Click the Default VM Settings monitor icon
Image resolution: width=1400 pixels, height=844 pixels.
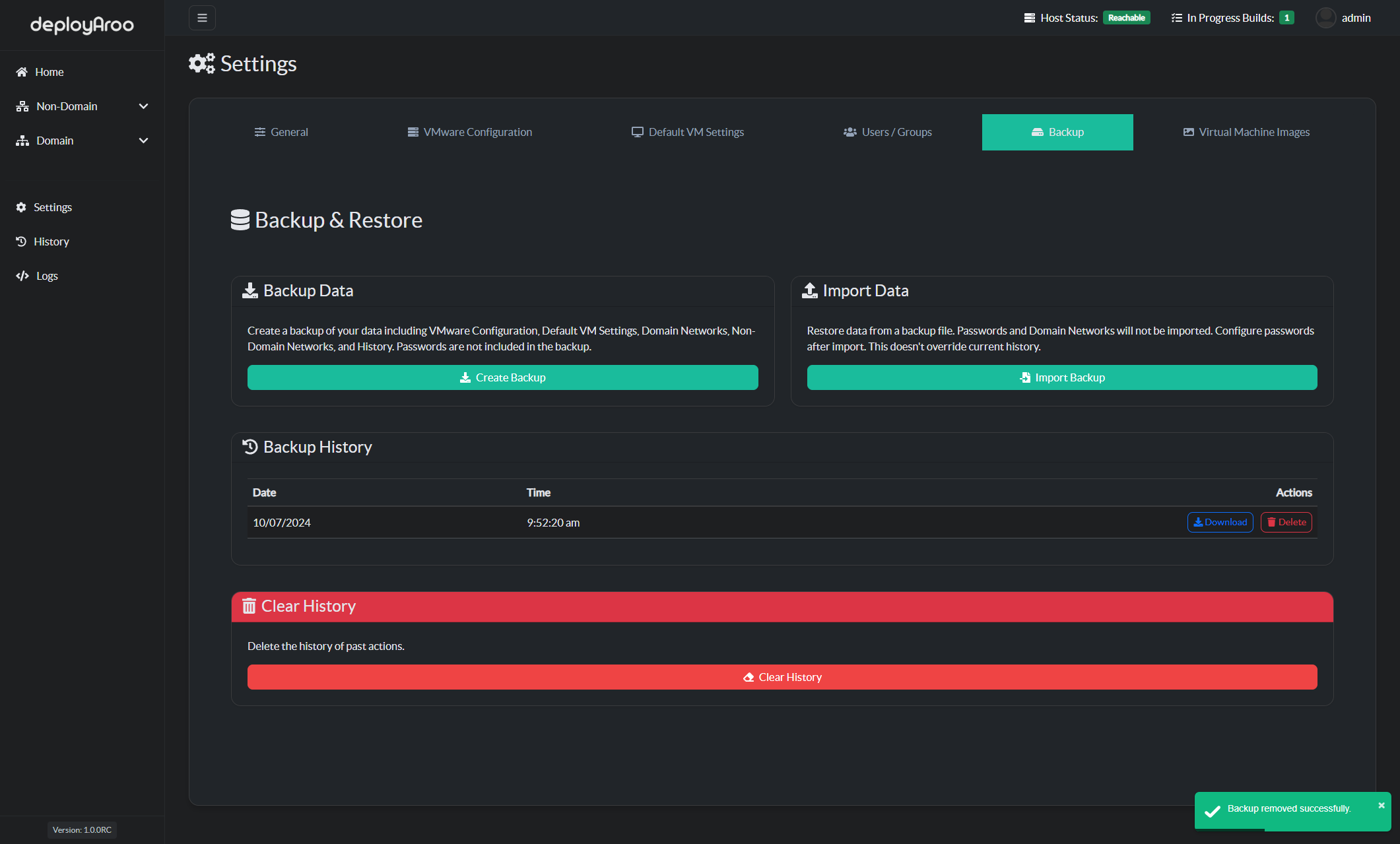pos(637,131)
